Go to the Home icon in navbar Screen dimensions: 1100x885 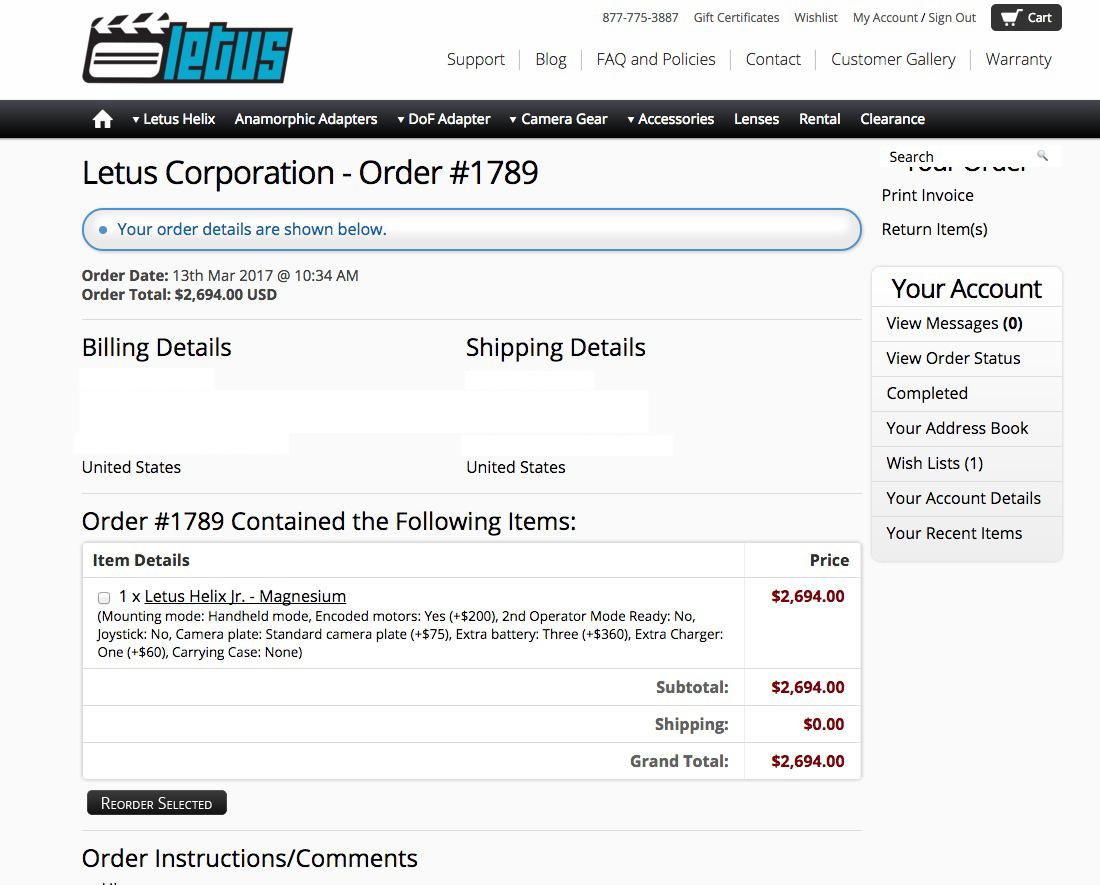tap(102, 119)
